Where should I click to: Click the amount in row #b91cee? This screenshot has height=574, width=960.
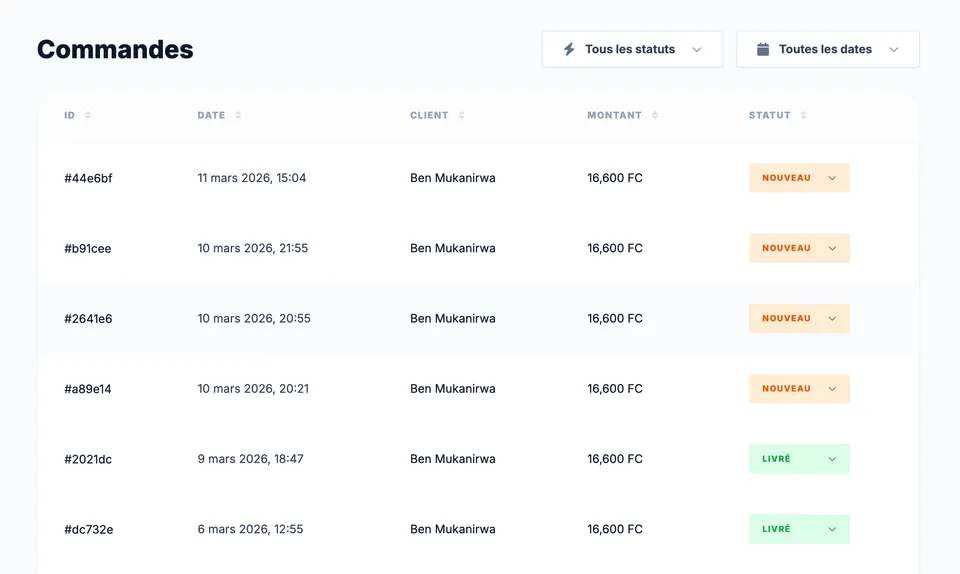(x=615, y=248)
